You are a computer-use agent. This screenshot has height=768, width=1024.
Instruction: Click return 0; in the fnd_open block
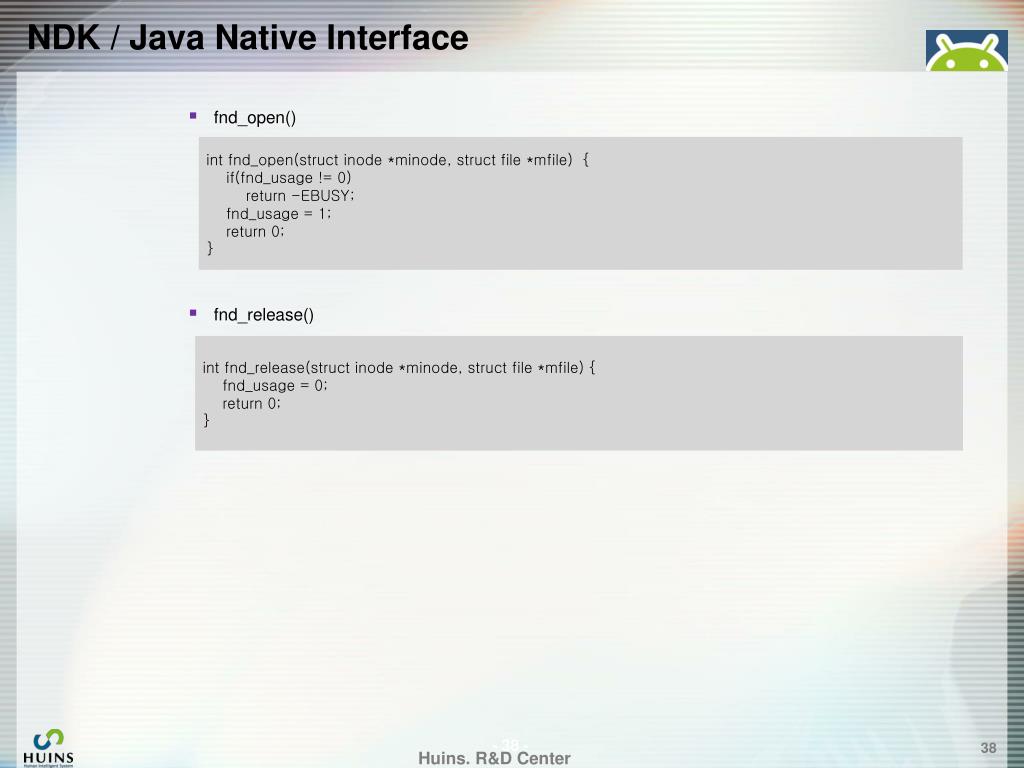[x=255, y=231]
